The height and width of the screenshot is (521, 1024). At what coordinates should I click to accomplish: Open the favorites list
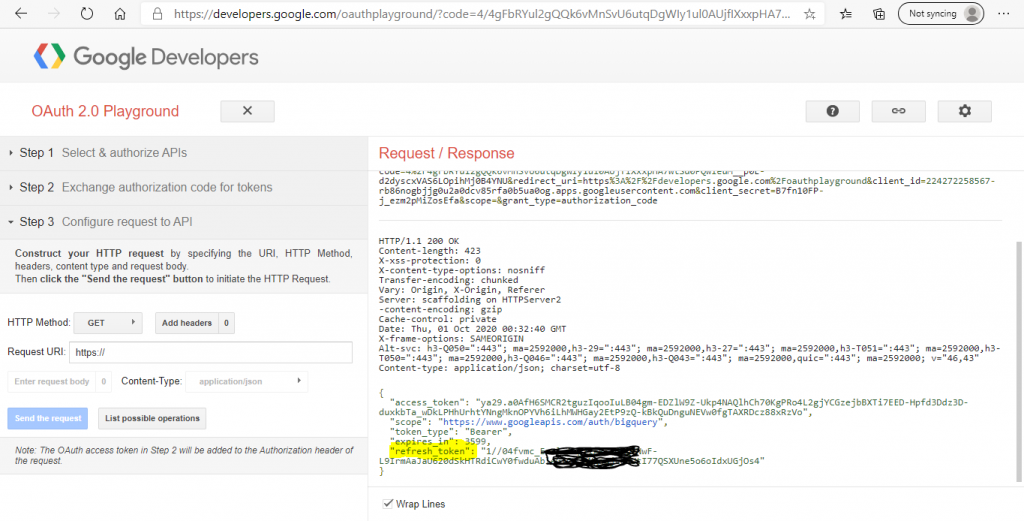click(846, 14)
